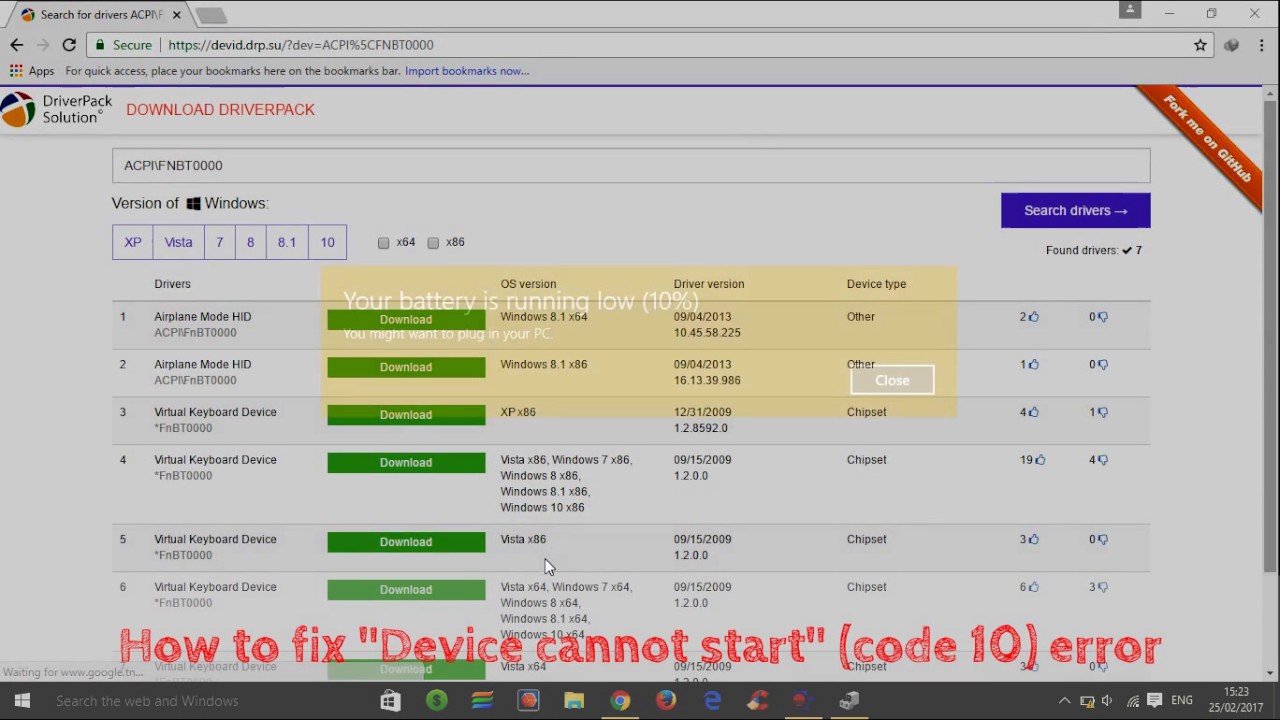Show hidden system tray icons
The height and width of the screenshot is (720, 1280).
click(1064, 701)
